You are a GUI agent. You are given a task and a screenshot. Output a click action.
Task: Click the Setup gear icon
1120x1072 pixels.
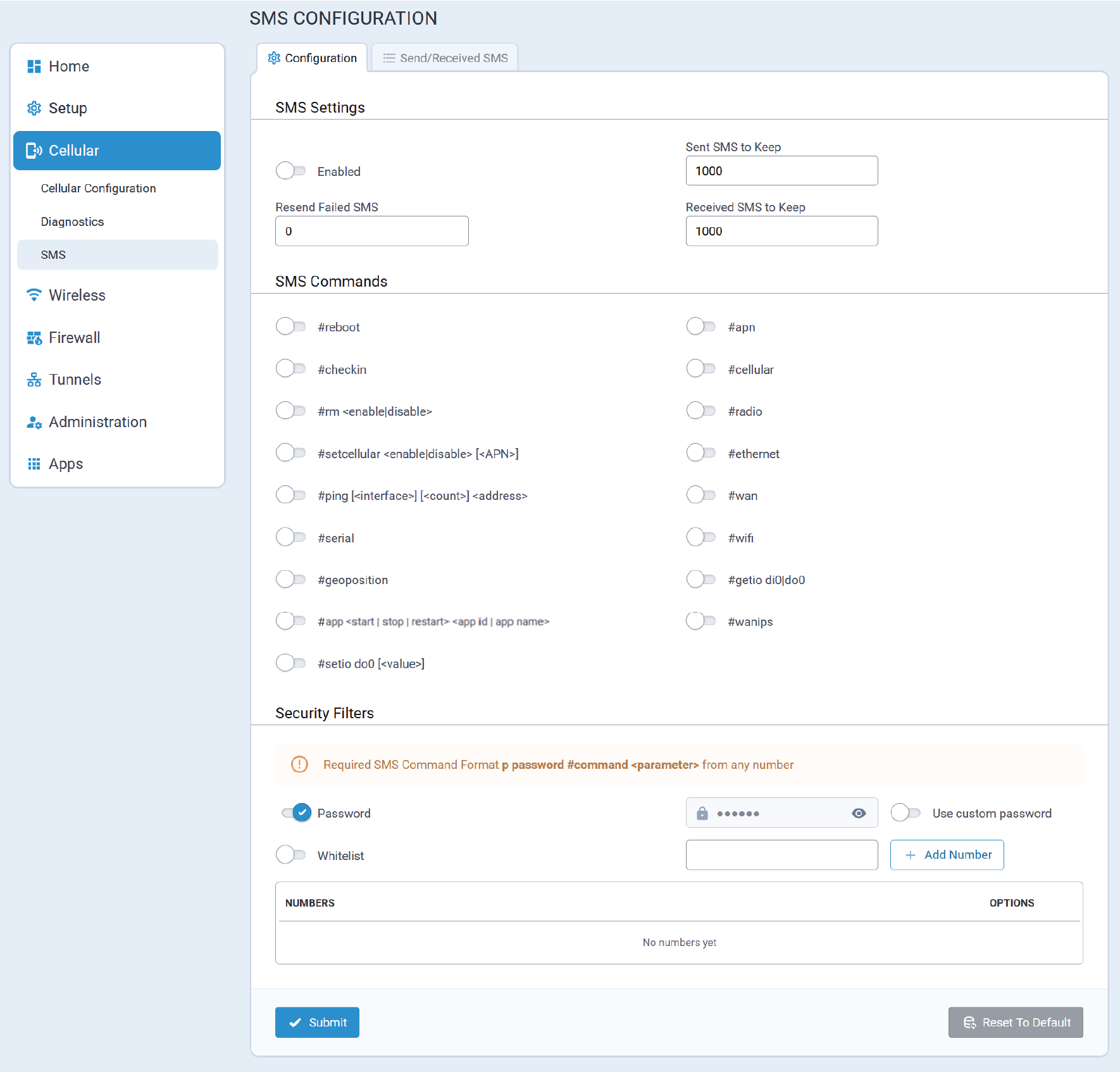coord(34,108)
